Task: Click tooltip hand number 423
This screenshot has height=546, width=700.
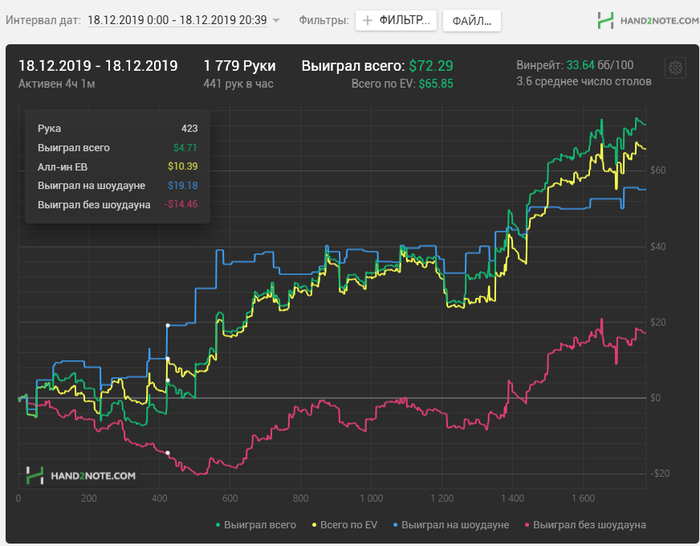Action: pos(189,129)
